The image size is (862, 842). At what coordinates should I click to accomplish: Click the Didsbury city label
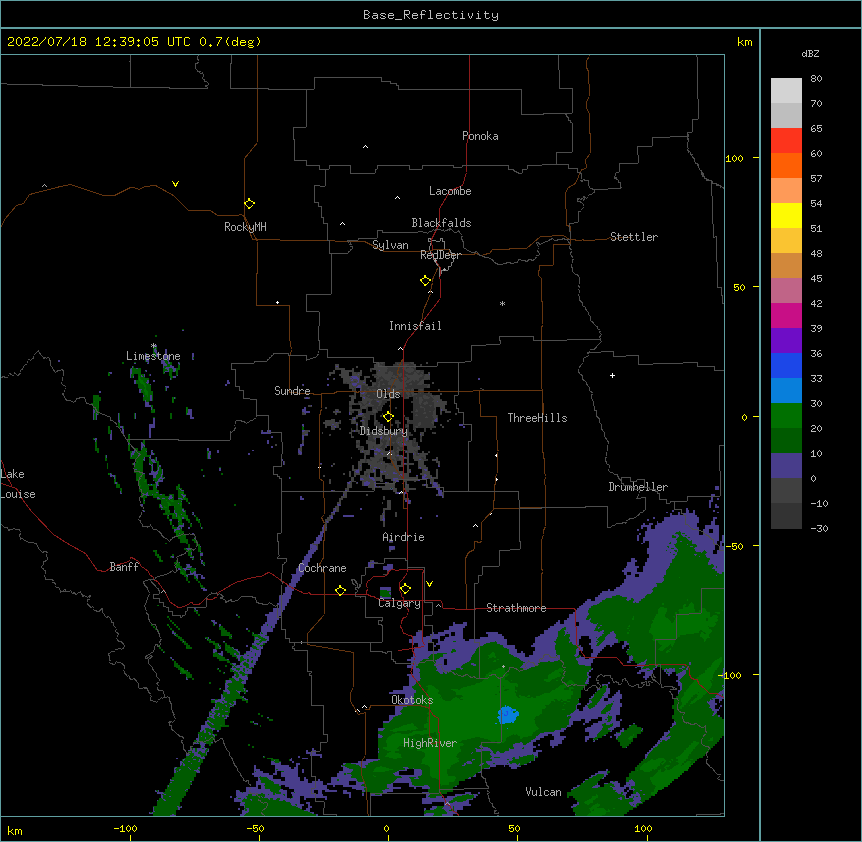pos(384,431)
